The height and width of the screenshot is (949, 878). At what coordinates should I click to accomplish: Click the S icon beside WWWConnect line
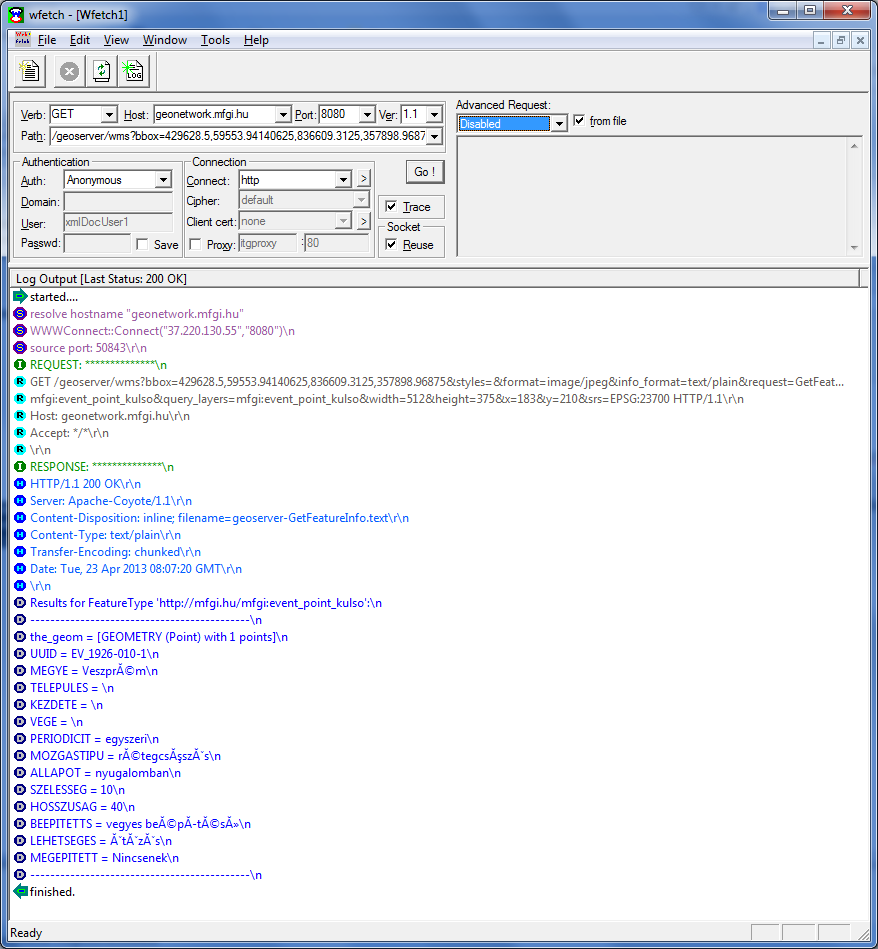tap(20, 330)
